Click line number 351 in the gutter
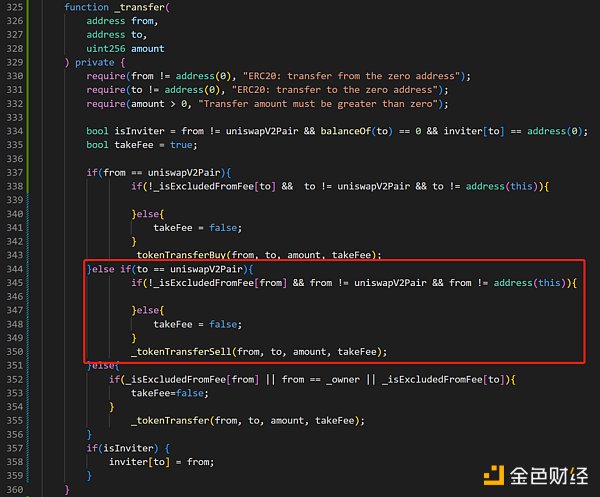 (15, 365)
